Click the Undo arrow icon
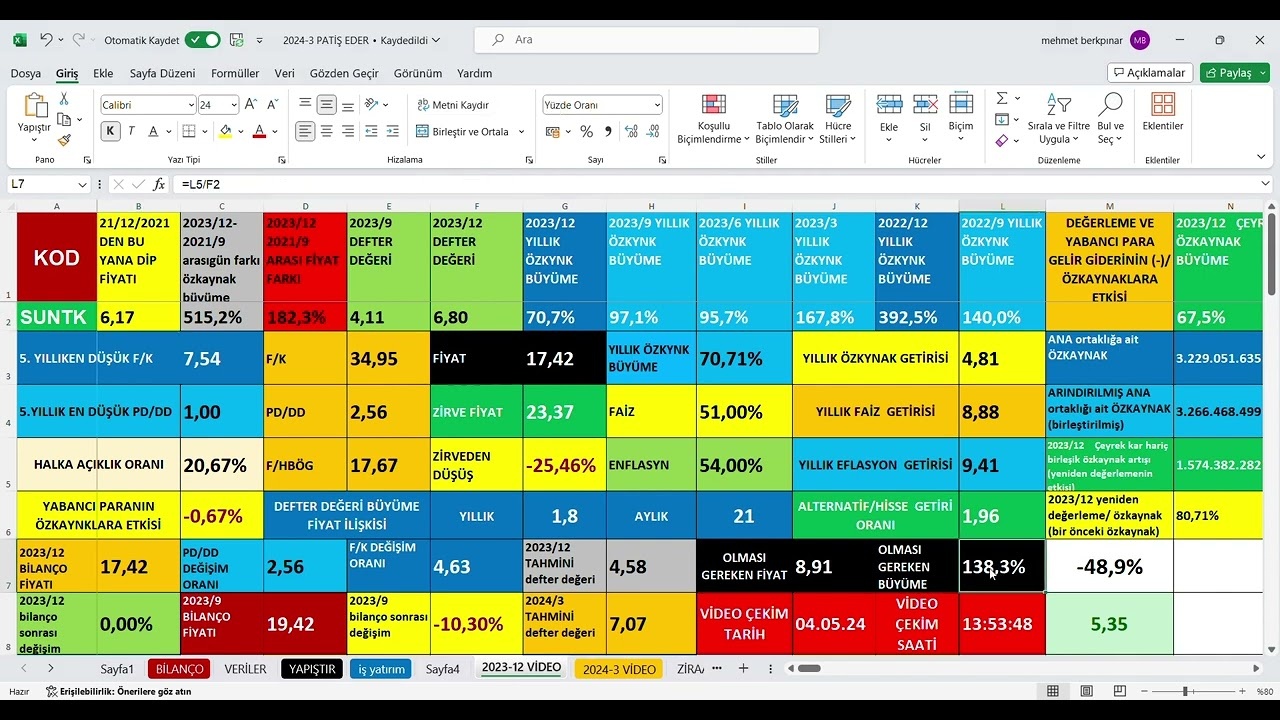The image size is (1280, 720). point(46,40)
